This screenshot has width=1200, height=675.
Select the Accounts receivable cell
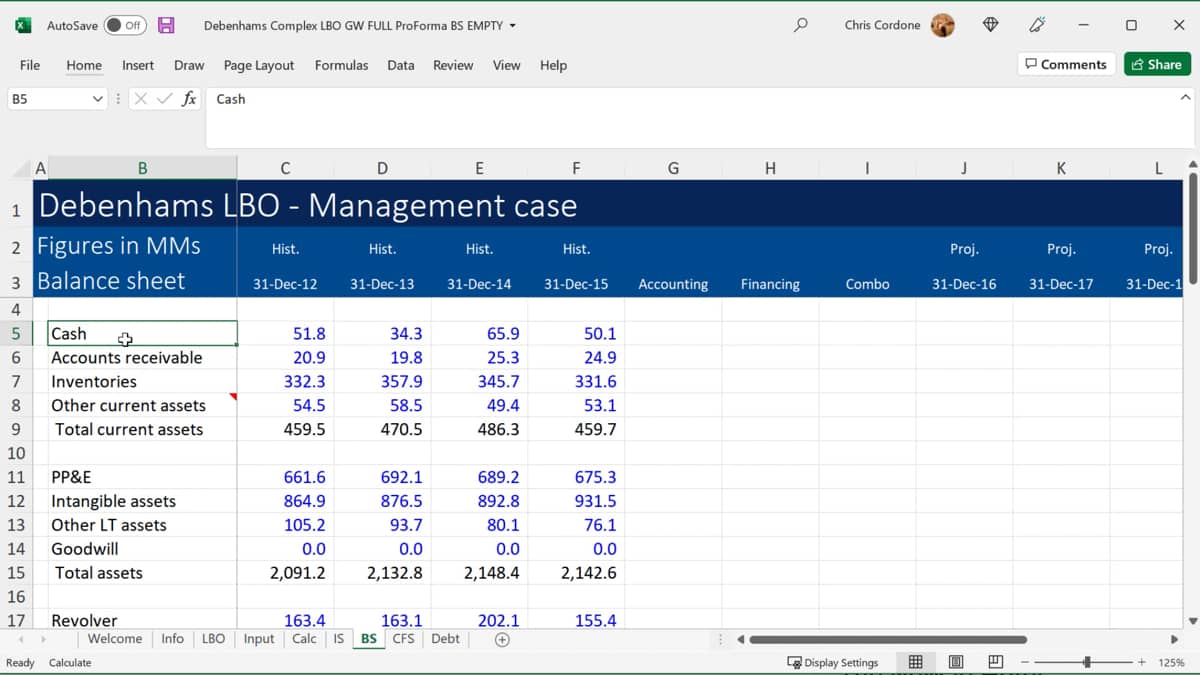click(x=142, y=358)
